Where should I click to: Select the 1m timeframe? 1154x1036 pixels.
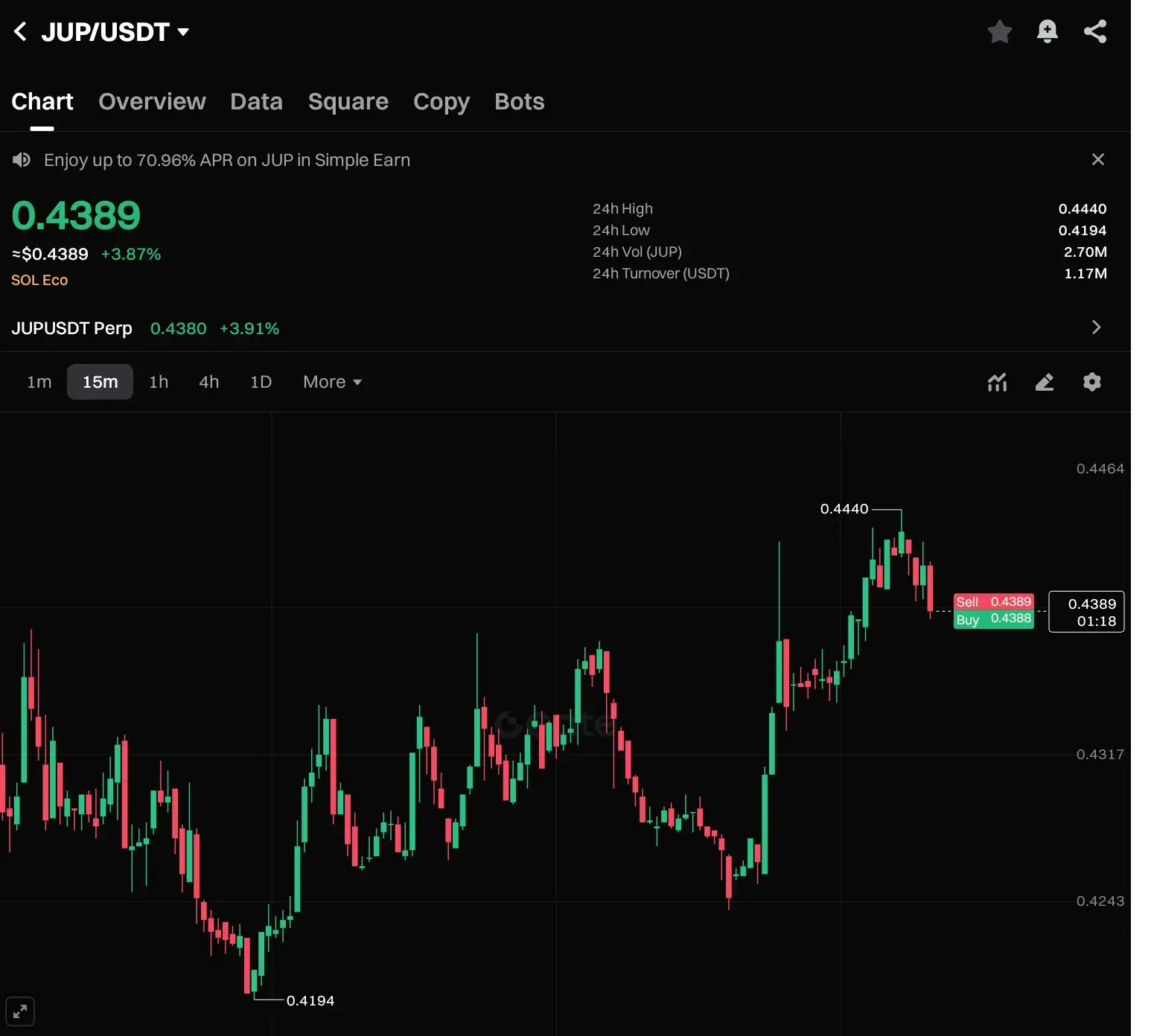point(39,382)
